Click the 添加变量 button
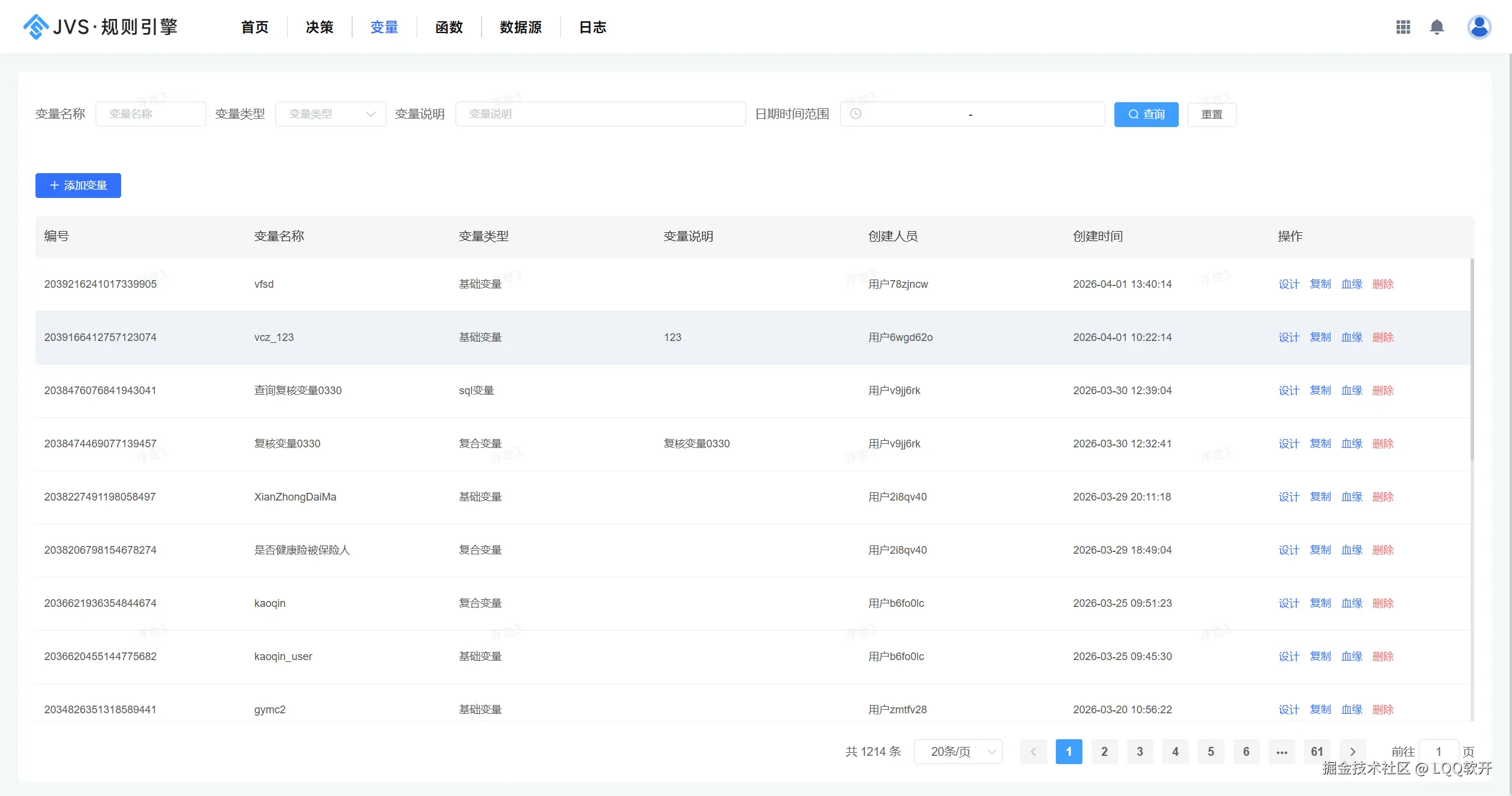 click(78, 186)
